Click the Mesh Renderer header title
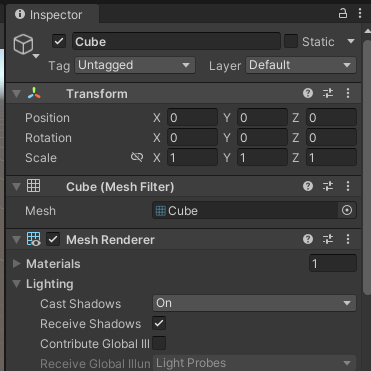The image size is (371, 371). 110,240
